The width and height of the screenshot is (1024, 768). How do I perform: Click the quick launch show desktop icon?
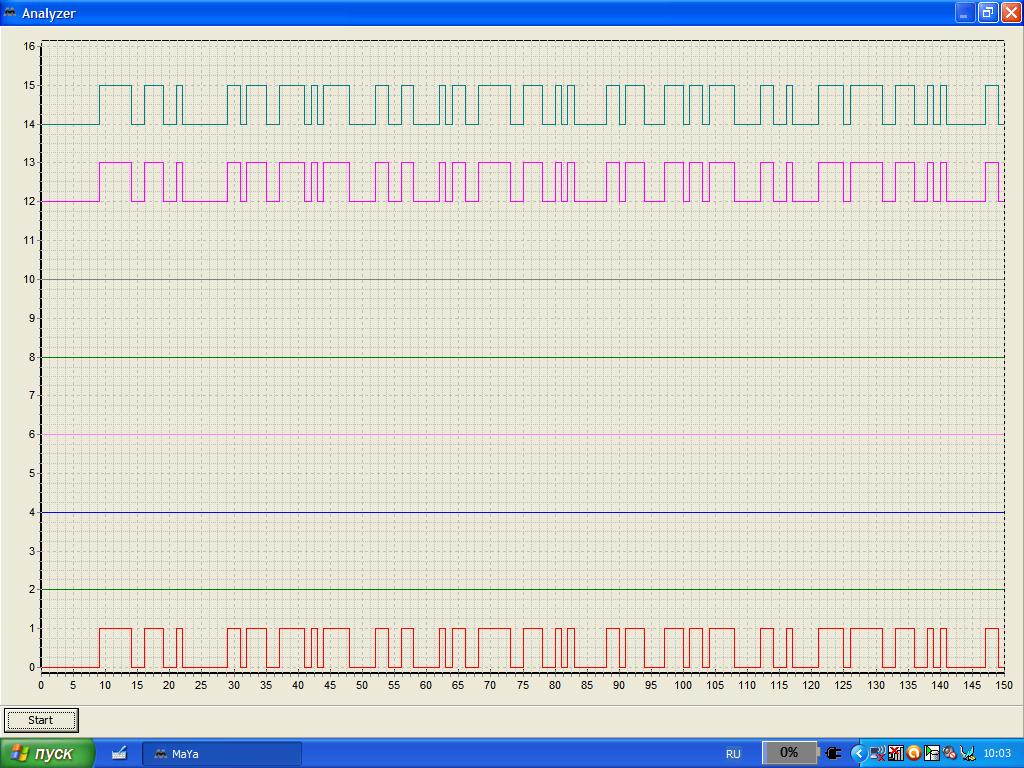pyautogui.click(x=119, y=754)
